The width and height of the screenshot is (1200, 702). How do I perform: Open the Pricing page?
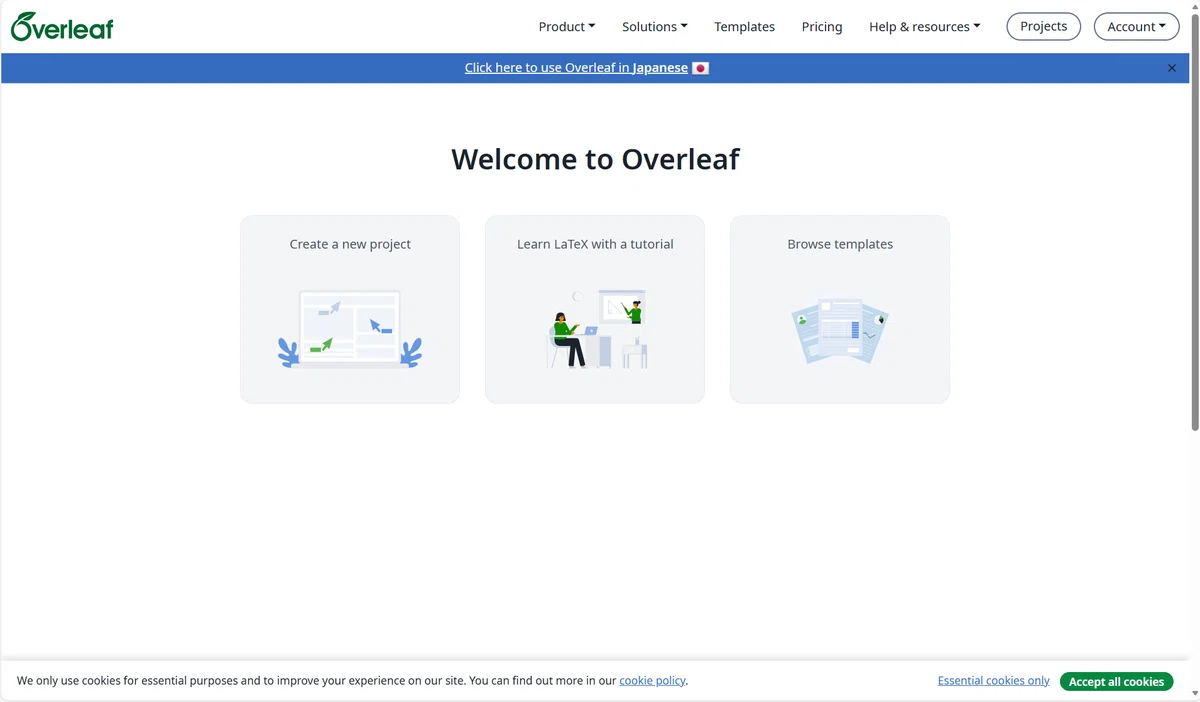click(822, 27)
